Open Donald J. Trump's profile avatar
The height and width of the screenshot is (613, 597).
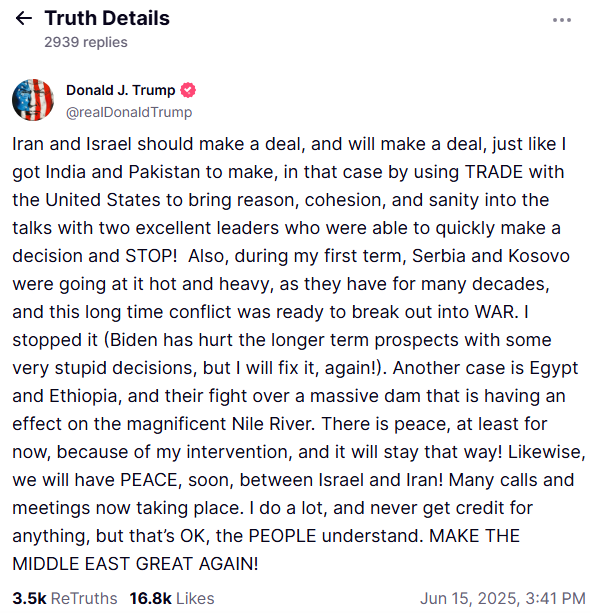click(33, 100)
